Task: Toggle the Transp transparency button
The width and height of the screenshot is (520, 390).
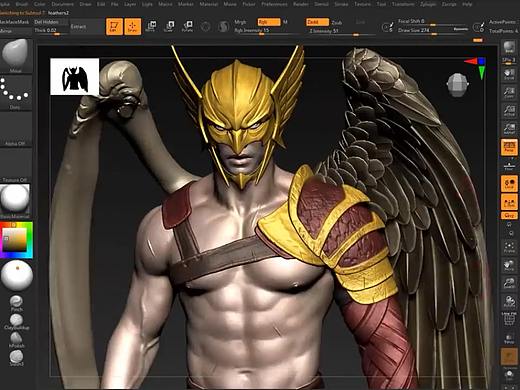Action: click(509, 339)
